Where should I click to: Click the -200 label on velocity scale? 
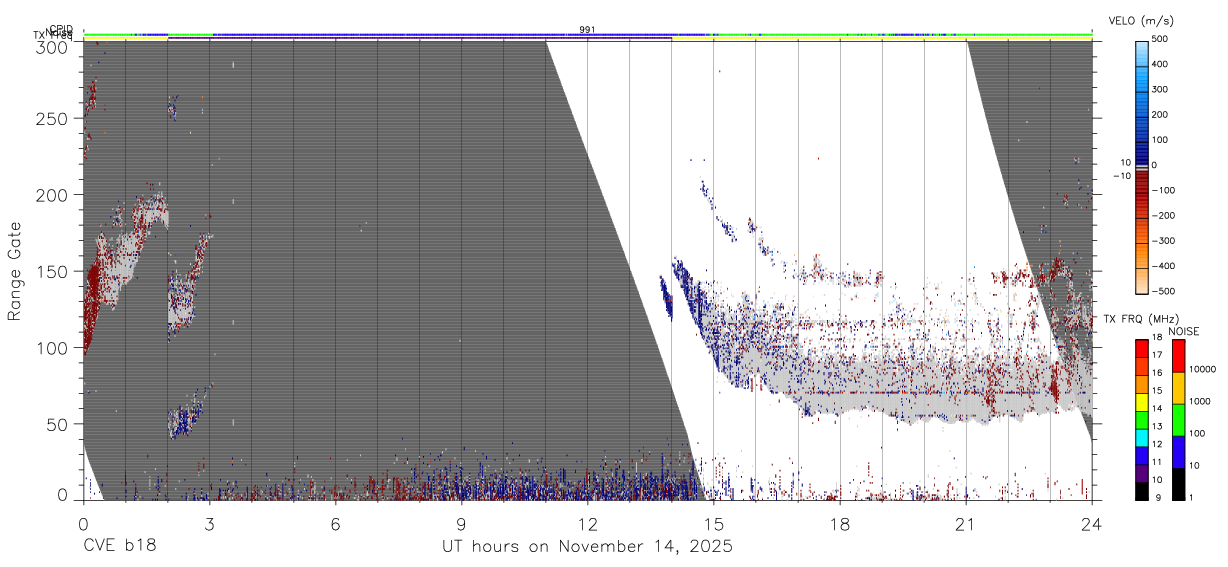point(1162,216)
